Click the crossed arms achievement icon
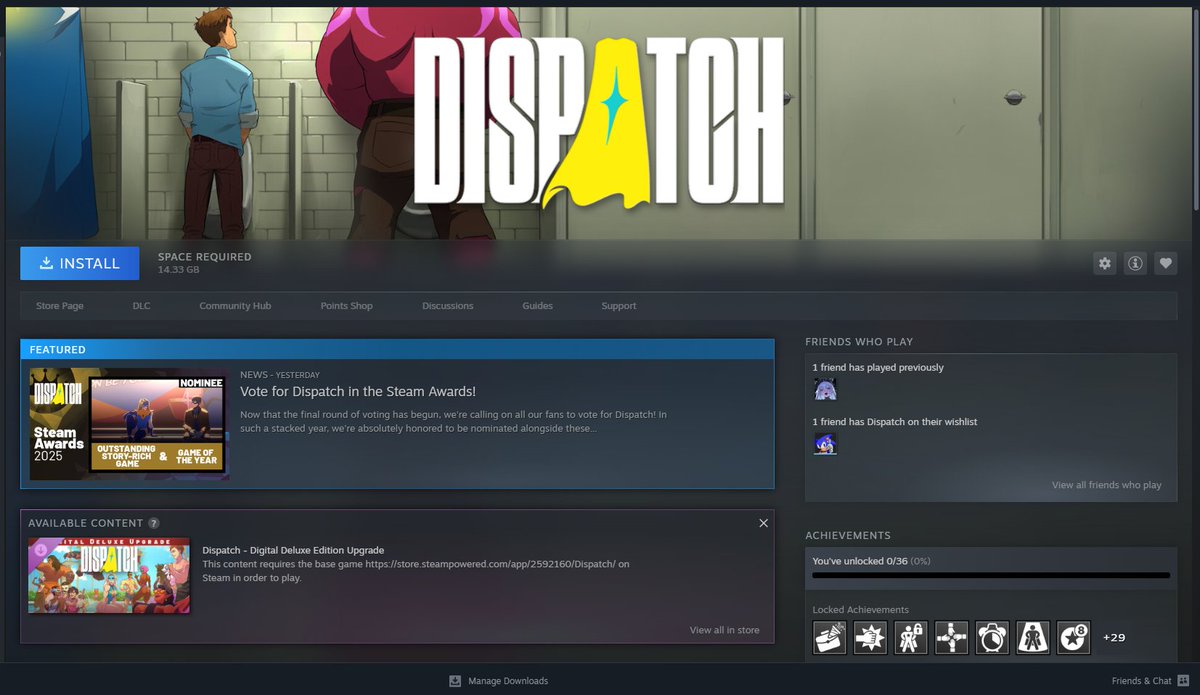Image resolution: width=1200 pixels, height=695 pixels. tap(950, 637)
